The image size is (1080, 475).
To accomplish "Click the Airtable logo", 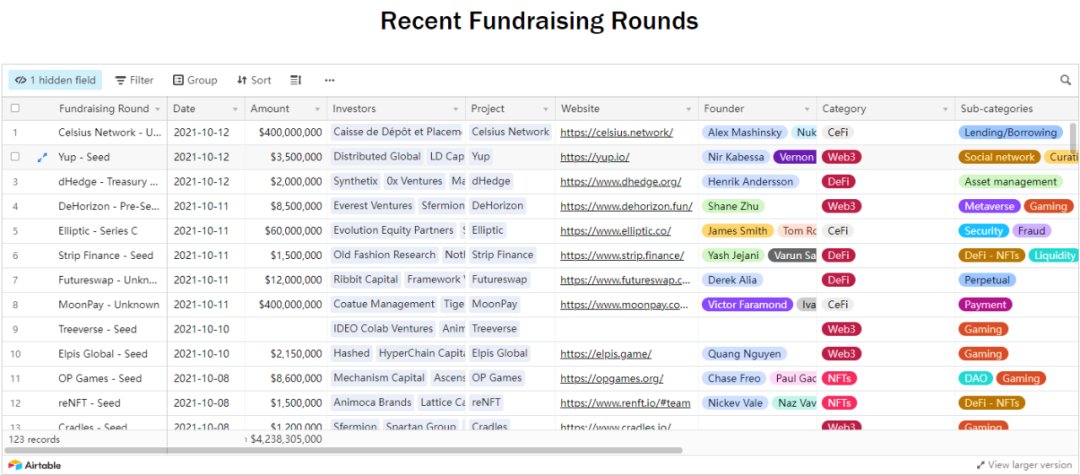I will 34,465.
